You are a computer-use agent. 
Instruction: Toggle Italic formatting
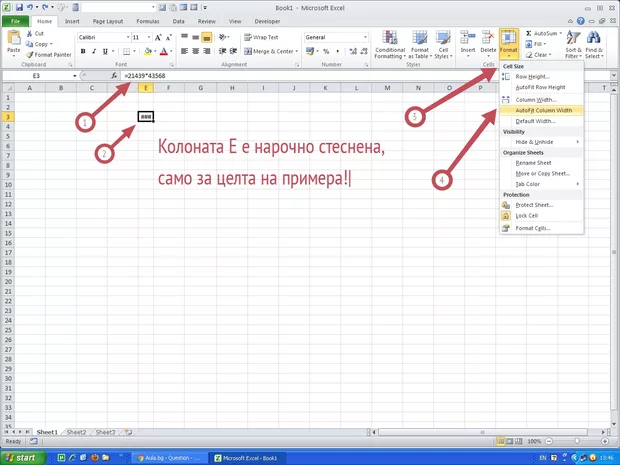tap(94, 51)
